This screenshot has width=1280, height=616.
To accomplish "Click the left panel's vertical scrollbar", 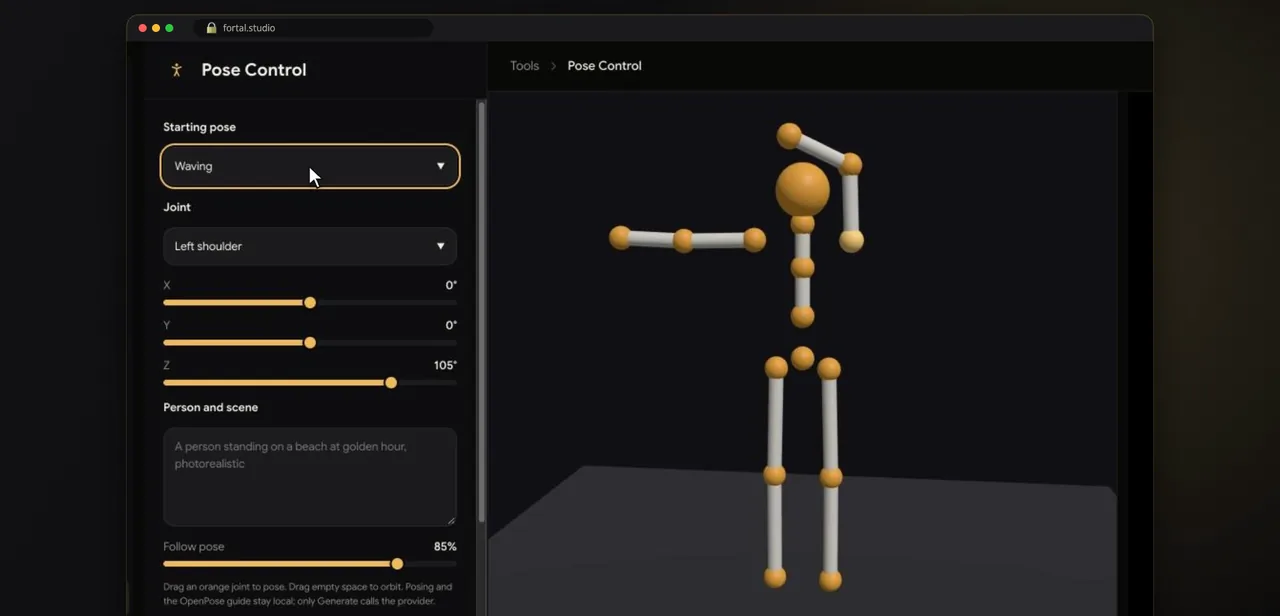I will 482,310.
